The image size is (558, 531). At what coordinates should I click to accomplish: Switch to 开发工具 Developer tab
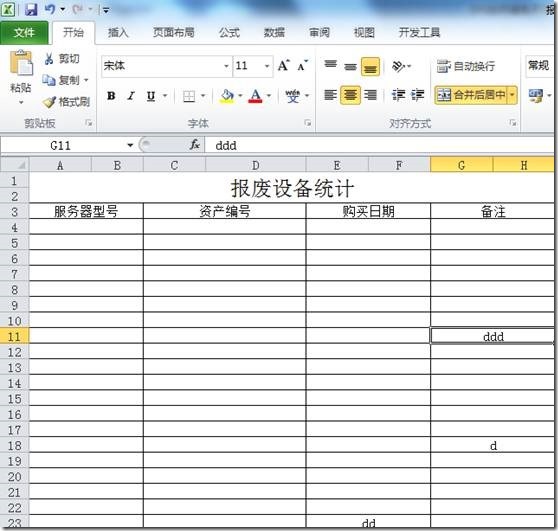[x=419, y=33]
